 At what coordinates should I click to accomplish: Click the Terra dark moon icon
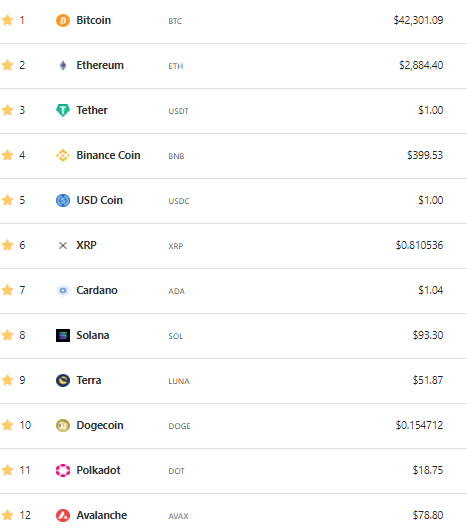click(63, 380)
